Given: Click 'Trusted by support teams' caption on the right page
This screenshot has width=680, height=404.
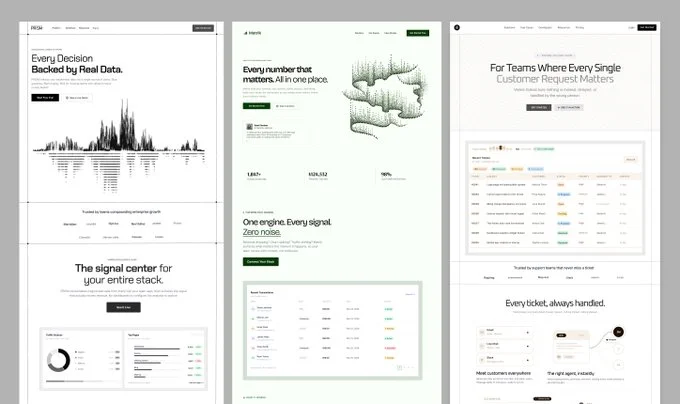Looking at the screenshot, I should coord(554,268).
